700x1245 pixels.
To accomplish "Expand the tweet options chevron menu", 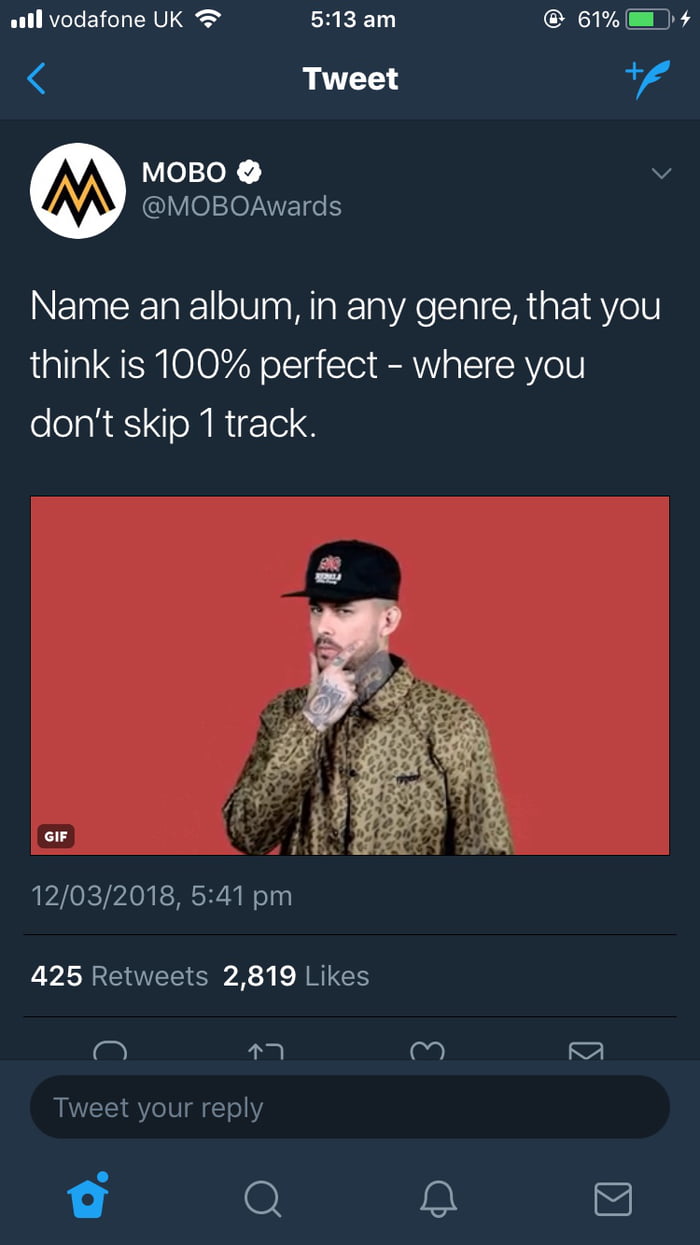I will click(660, 174).
